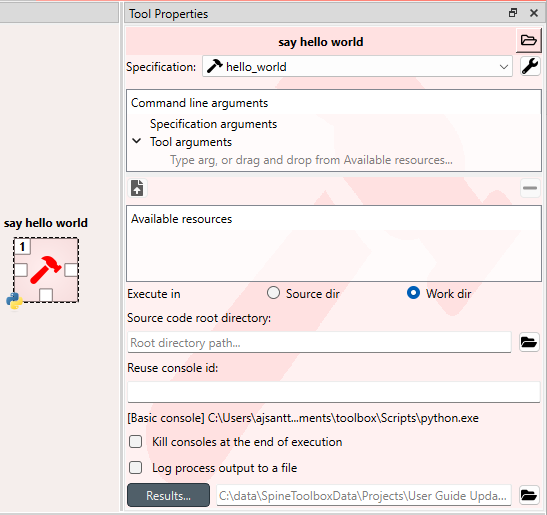Click the bottom connector slot of tool item
This screenshot has width=547, height=515.
point(46,295)
